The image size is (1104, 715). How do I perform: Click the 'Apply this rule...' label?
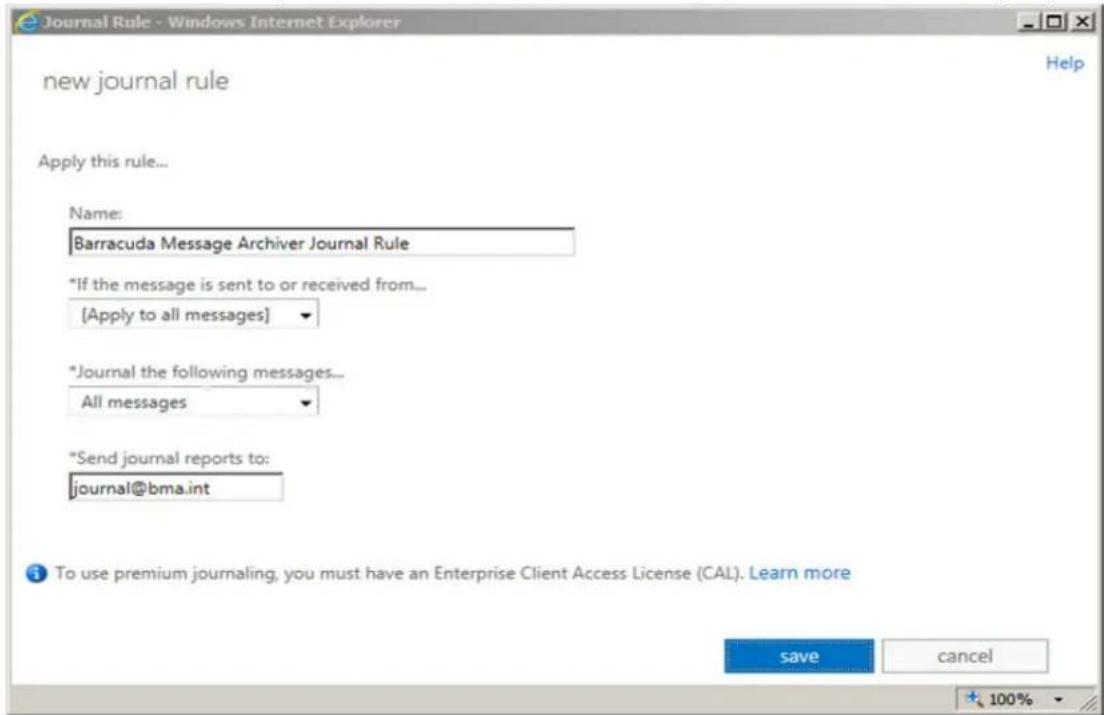pyautogui.click(x=103, y=161)
